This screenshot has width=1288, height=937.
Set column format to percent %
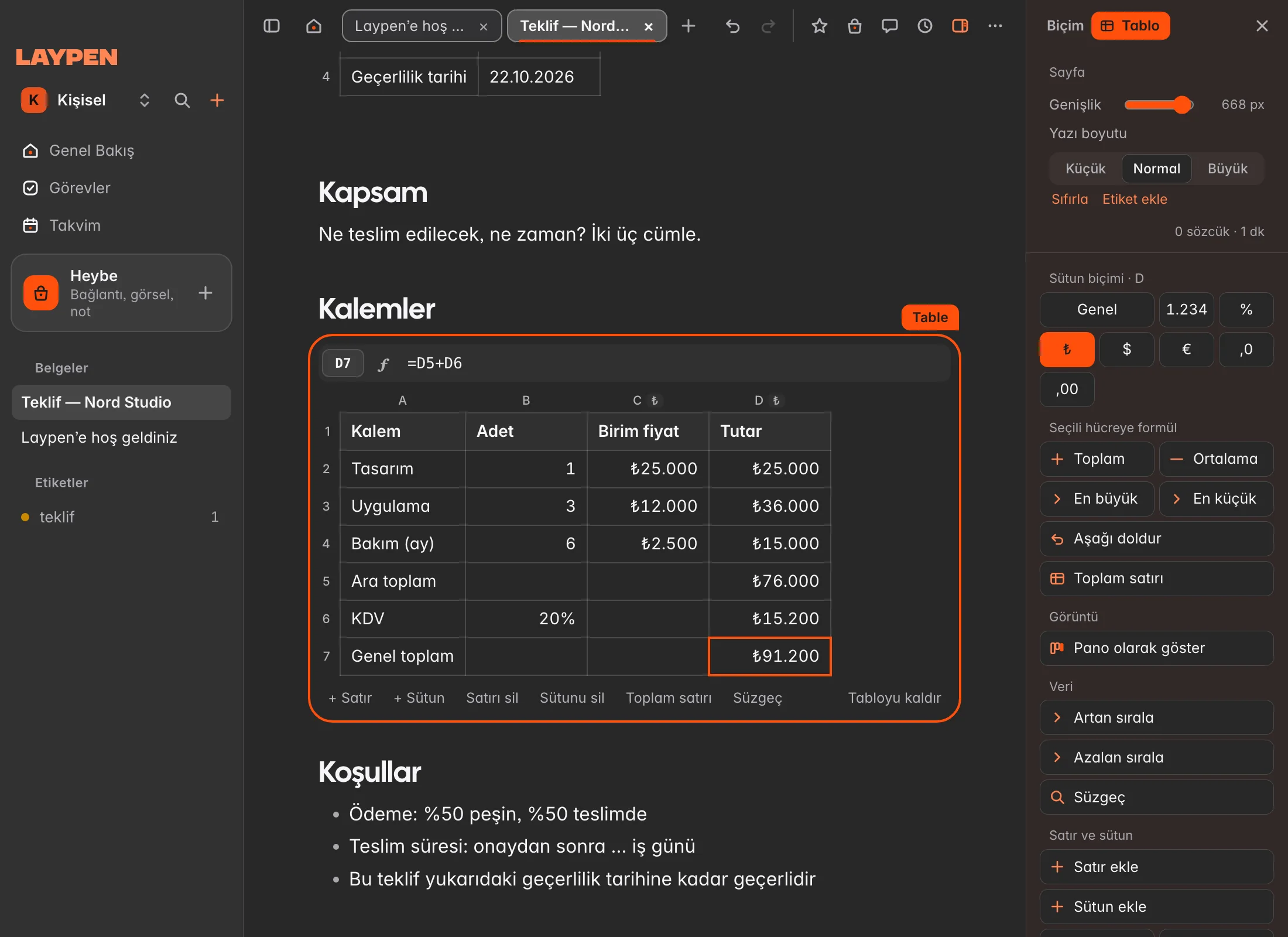tap(1246, 310)
